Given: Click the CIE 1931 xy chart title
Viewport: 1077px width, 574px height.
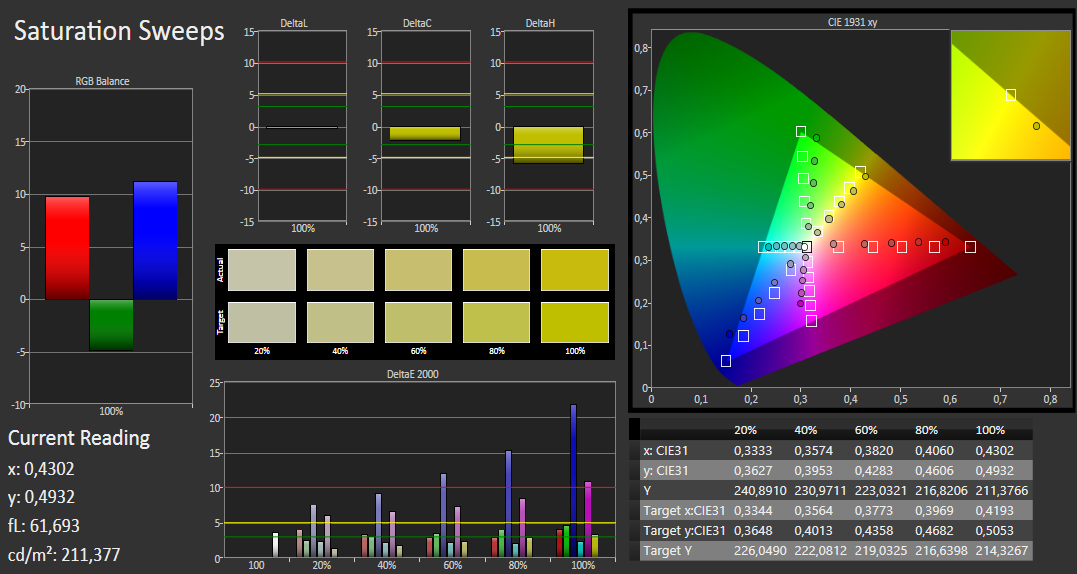Looking at the screenshot, I should 852,22.
